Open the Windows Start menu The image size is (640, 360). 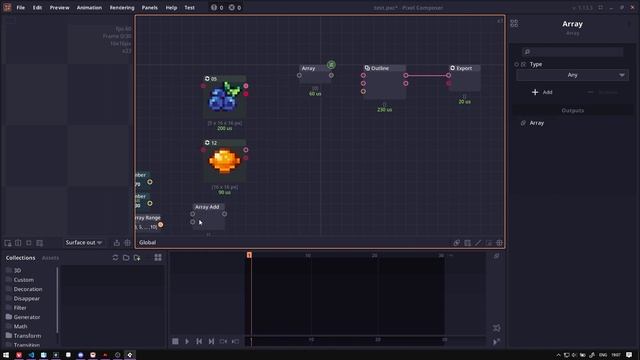pos(6,355)
